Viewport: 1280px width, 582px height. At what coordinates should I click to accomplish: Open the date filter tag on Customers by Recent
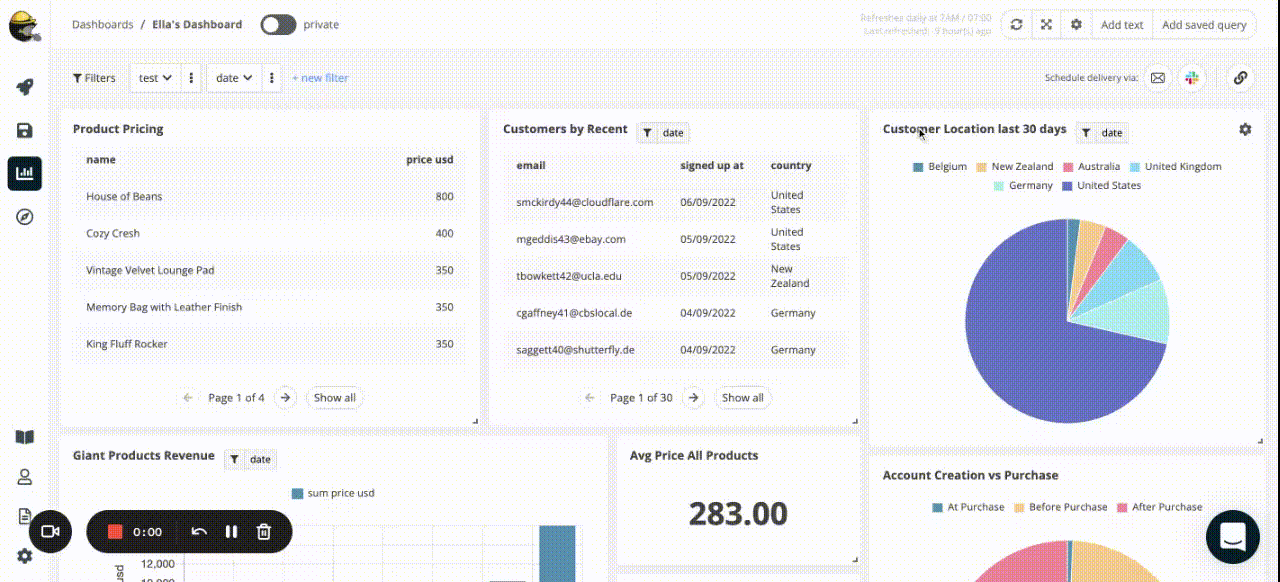[x=663, y=133]
